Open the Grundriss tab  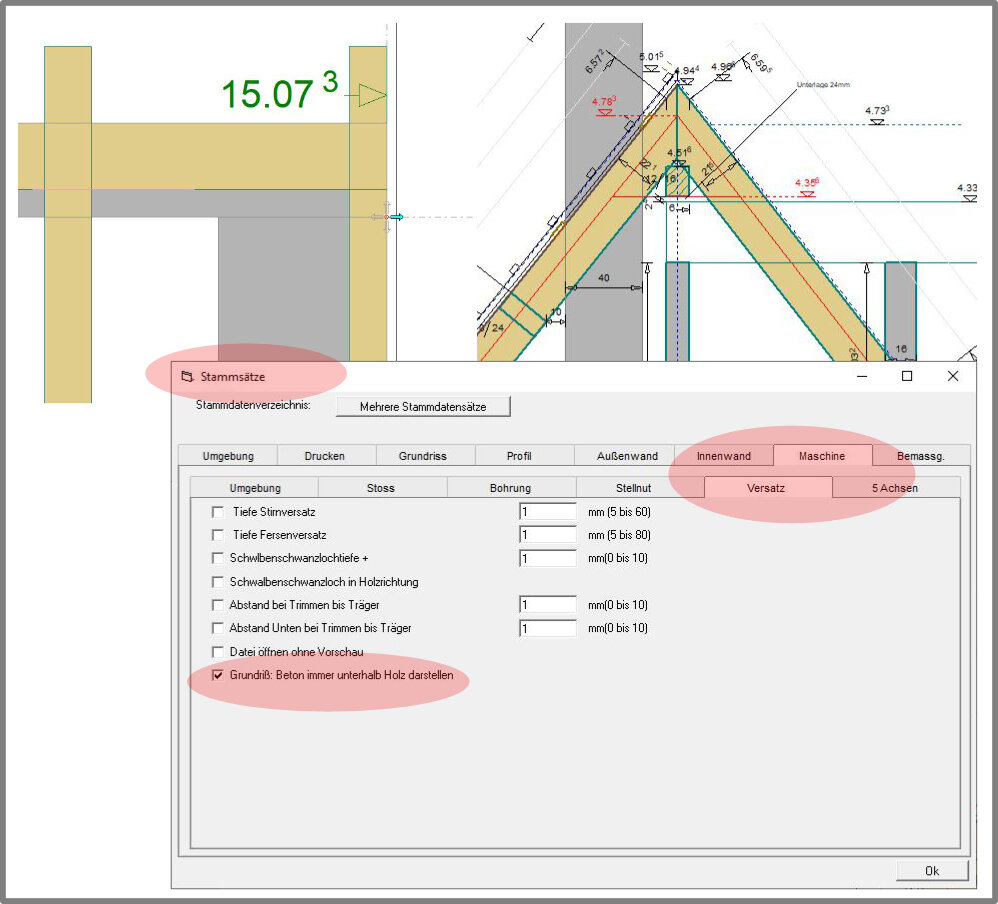click(x=423, y=456)
